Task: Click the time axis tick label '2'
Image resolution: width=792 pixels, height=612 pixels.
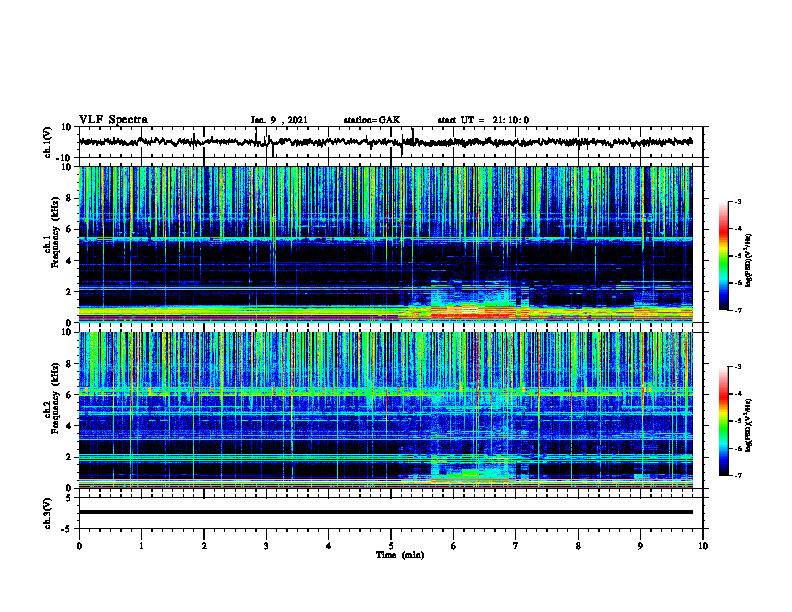Action: coord(204,546)
